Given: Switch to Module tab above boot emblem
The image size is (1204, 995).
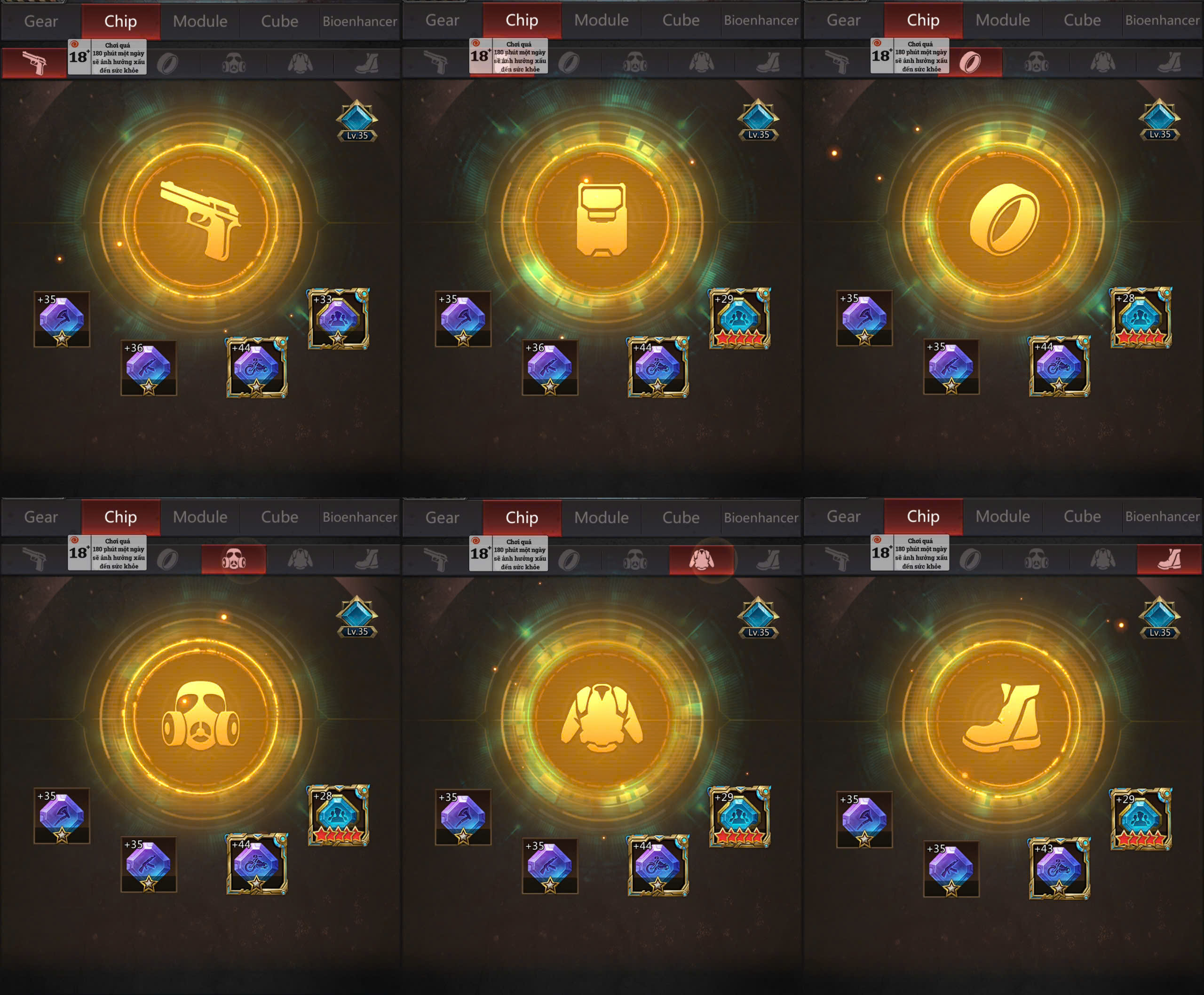Looking at the screenshot, I should (1003, 516).
